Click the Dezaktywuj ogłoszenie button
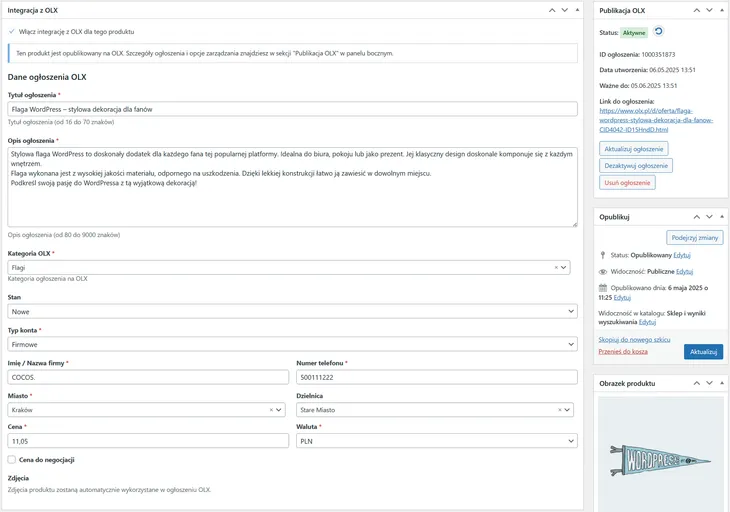 point(636,166)
